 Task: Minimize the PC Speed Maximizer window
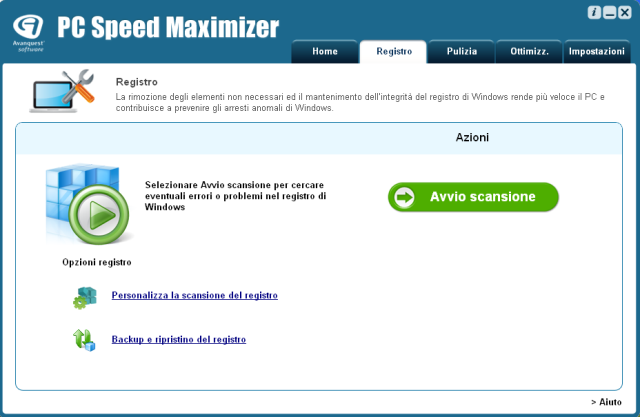point(609,13)
